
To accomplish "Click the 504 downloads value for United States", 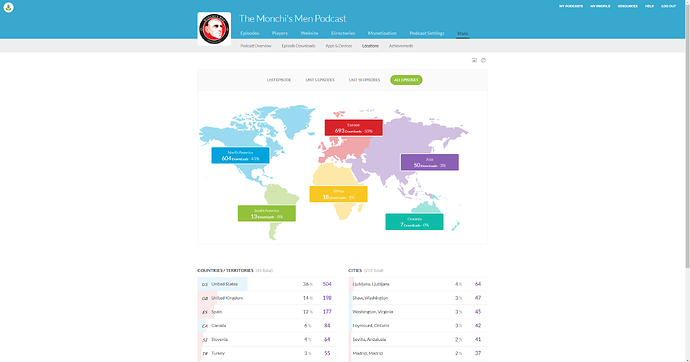I will tap(327, 284).
